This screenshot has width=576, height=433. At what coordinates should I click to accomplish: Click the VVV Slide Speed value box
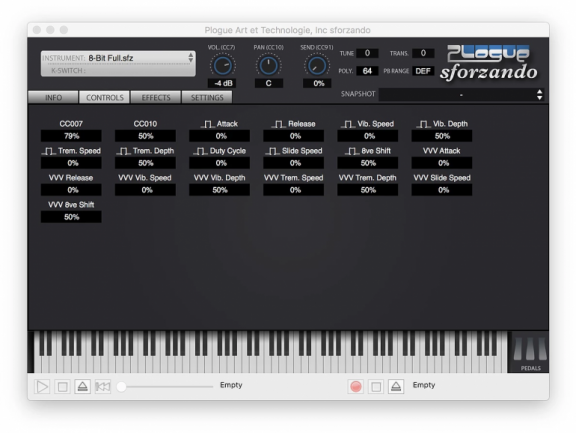[442, 190]
